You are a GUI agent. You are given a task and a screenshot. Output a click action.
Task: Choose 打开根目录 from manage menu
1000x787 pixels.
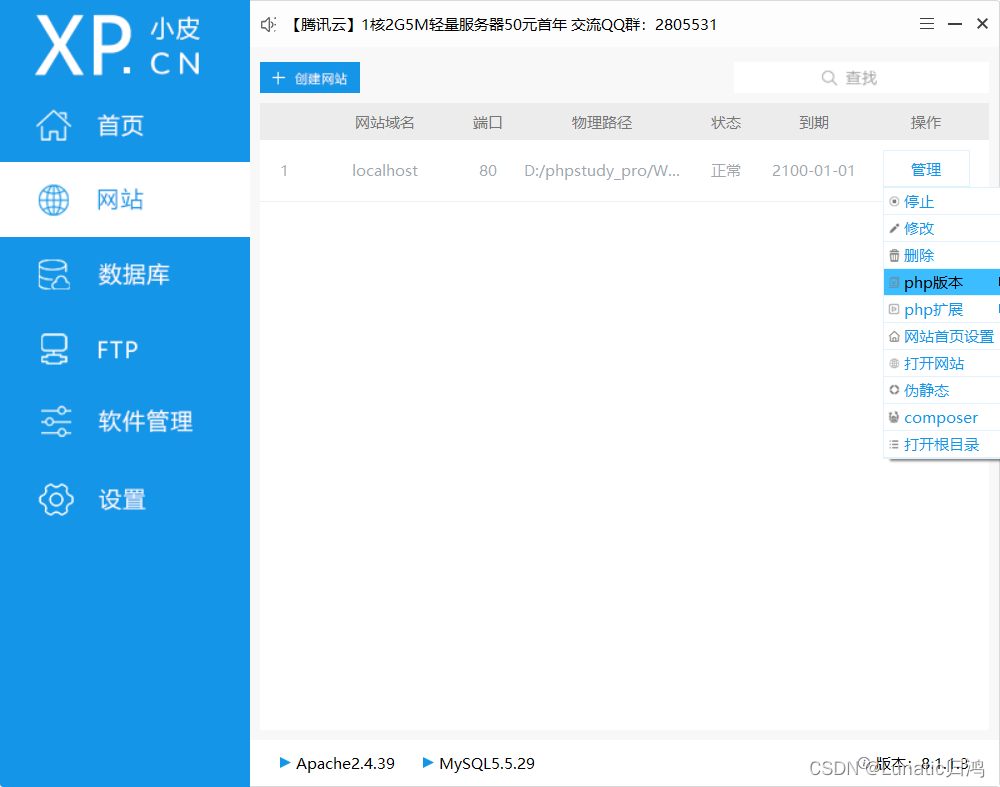(941, 445)
